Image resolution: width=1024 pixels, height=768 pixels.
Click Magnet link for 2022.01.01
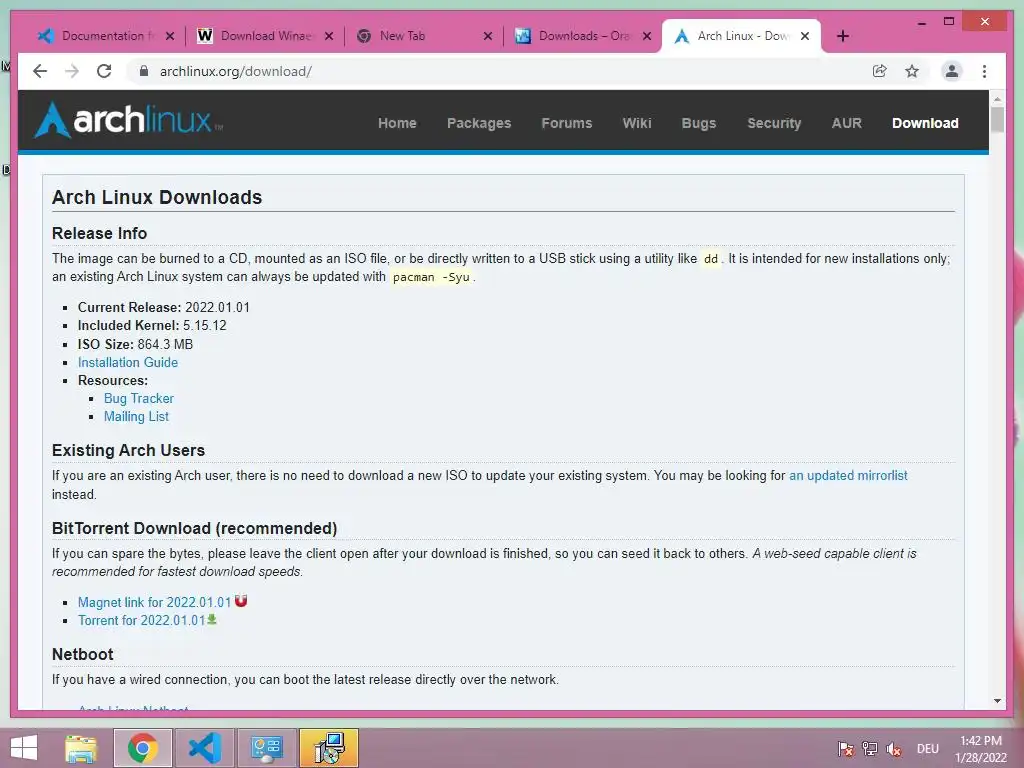point(154,602)
